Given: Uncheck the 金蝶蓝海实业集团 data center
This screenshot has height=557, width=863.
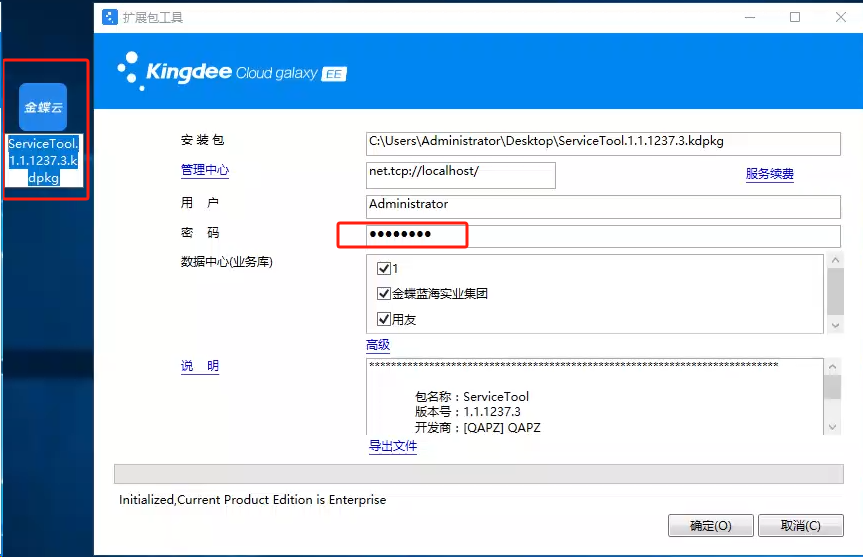Looking at the screenshot, I should coord(384,293).
